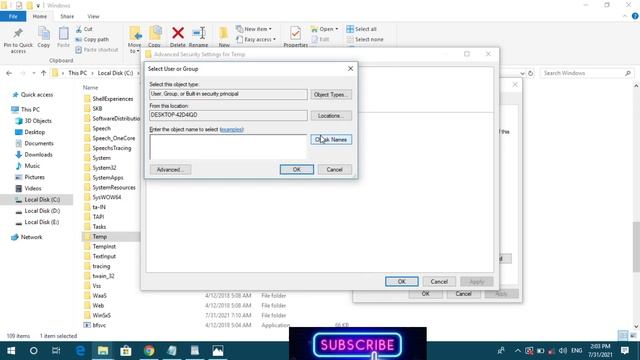The width and height of the screenshot is (640, 360).
Task: Refresh the Explorer address bar
Action: (x=530, y=73)
